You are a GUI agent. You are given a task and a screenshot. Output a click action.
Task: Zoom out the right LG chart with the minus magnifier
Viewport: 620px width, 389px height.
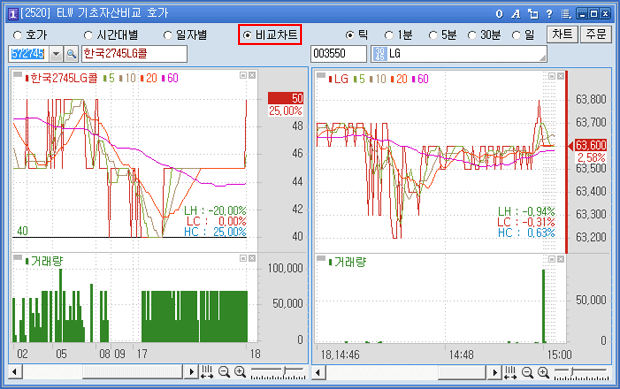pyautogui.click(x=527, y=372)
